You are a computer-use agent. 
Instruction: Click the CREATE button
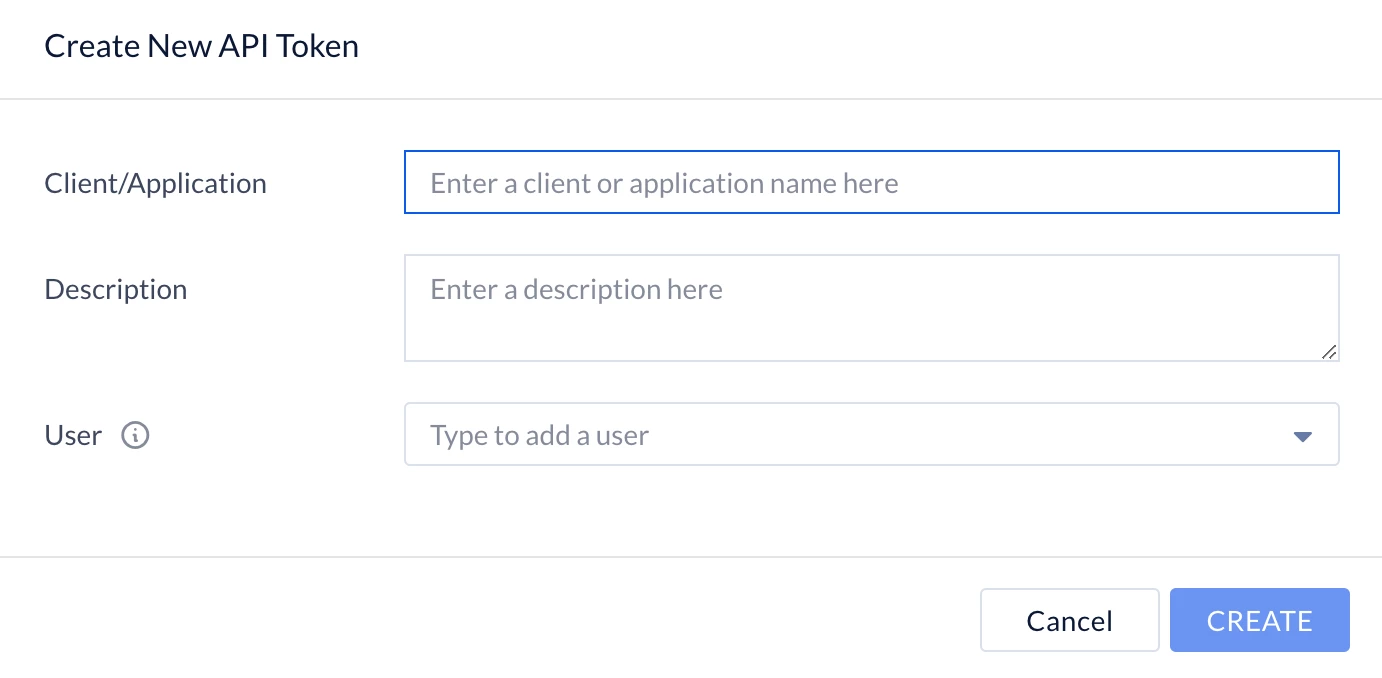pos(1259,621)
